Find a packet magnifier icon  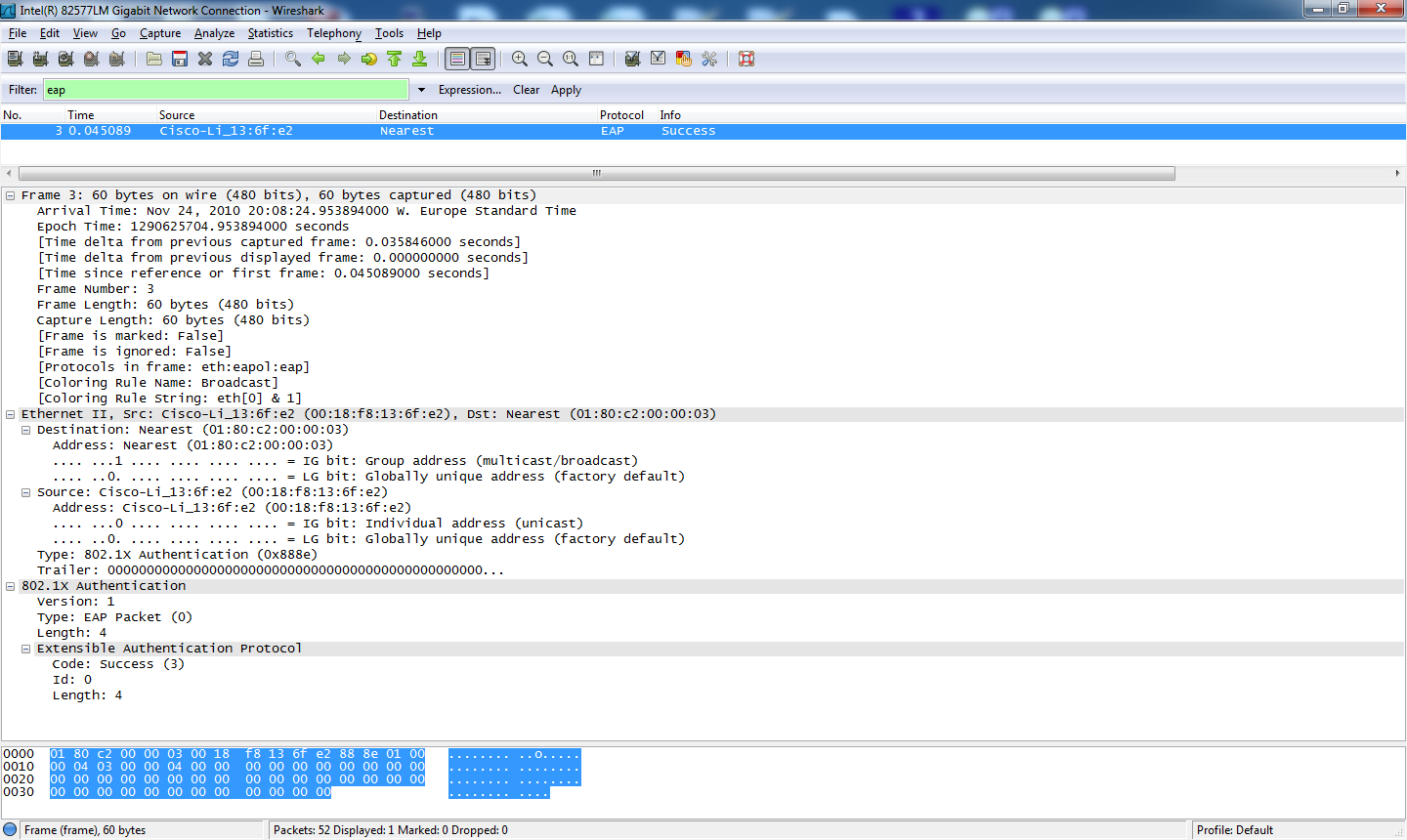[293, 59]
